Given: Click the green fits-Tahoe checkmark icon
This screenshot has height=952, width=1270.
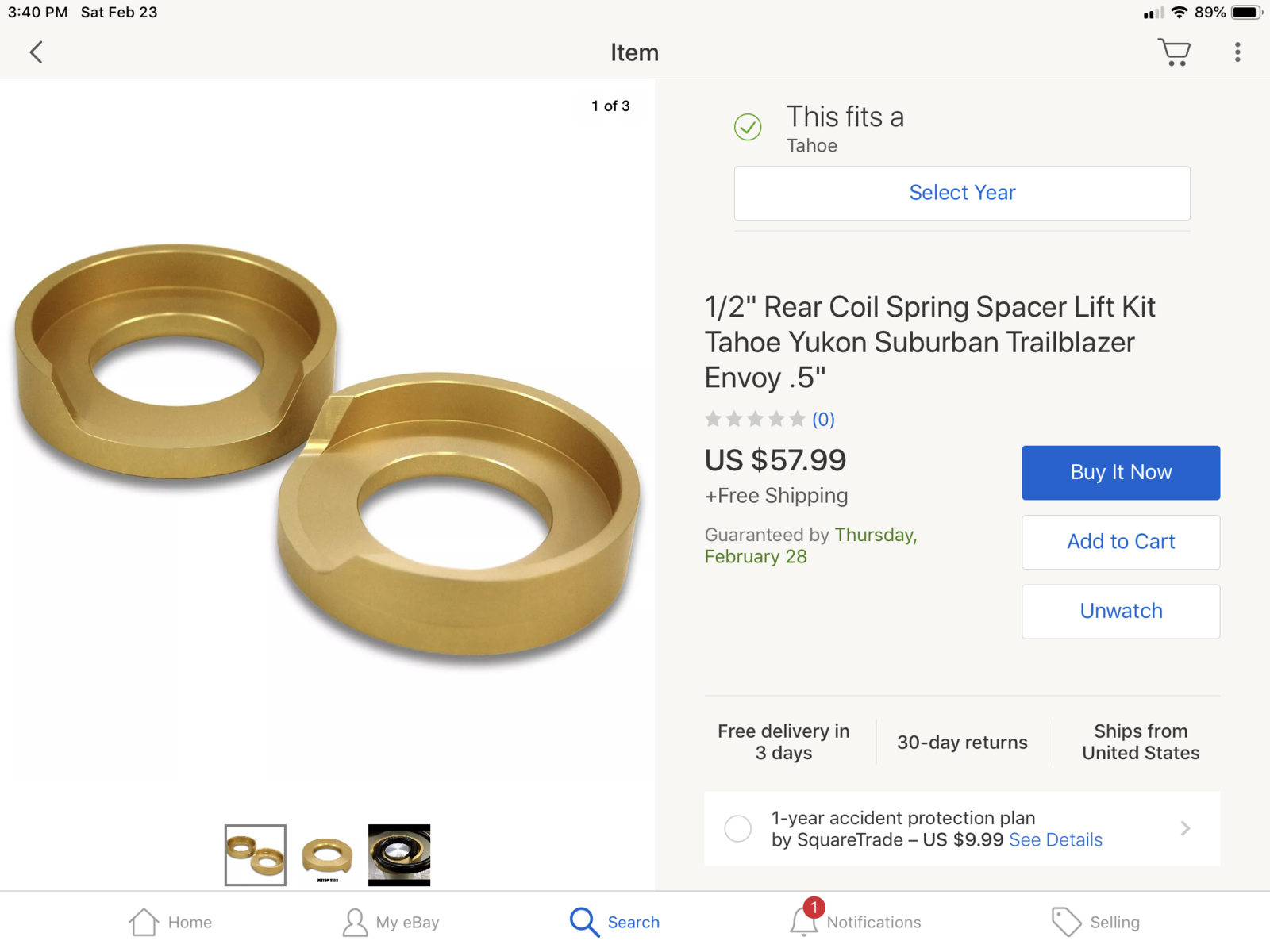Looking at the screenshot, I should click(748, 127).
